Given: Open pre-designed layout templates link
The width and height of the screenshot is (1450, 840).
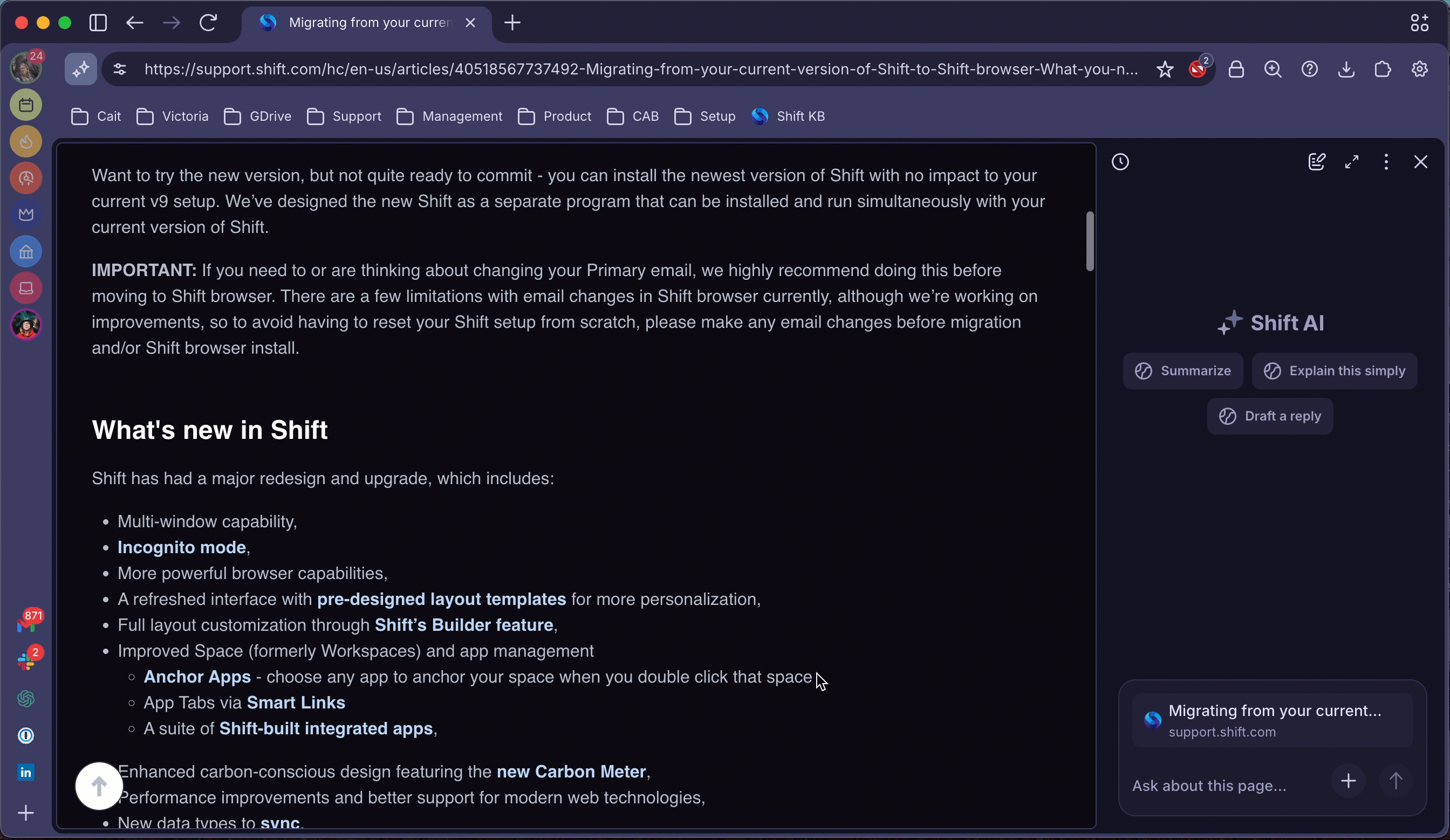Looking at the screenshot, I should click(441, 599).
